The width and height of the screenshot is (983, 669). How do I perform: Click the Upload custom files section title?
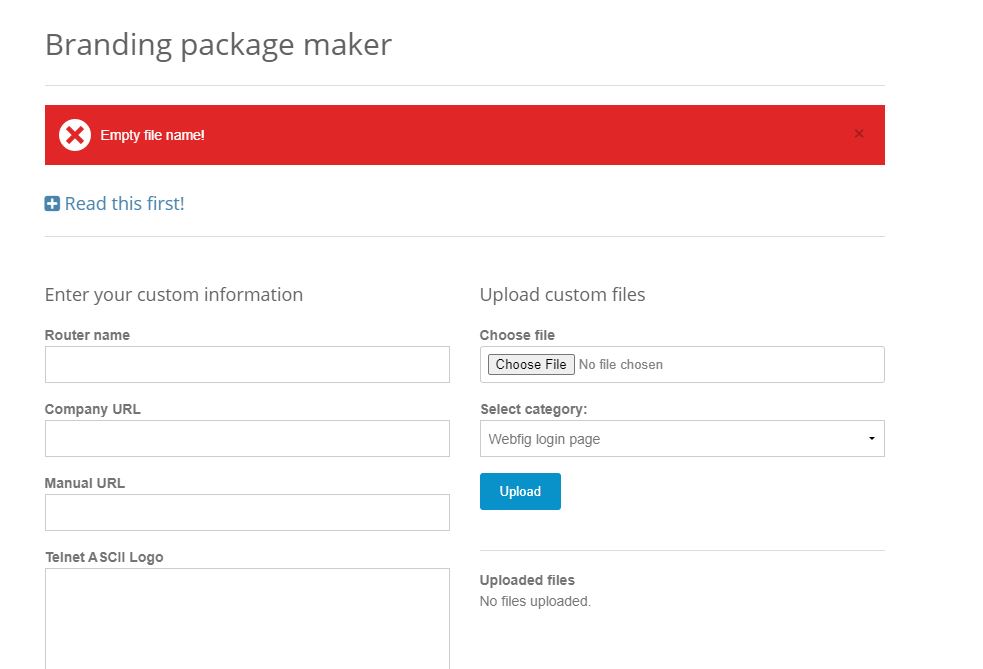[x=562, y=294]
